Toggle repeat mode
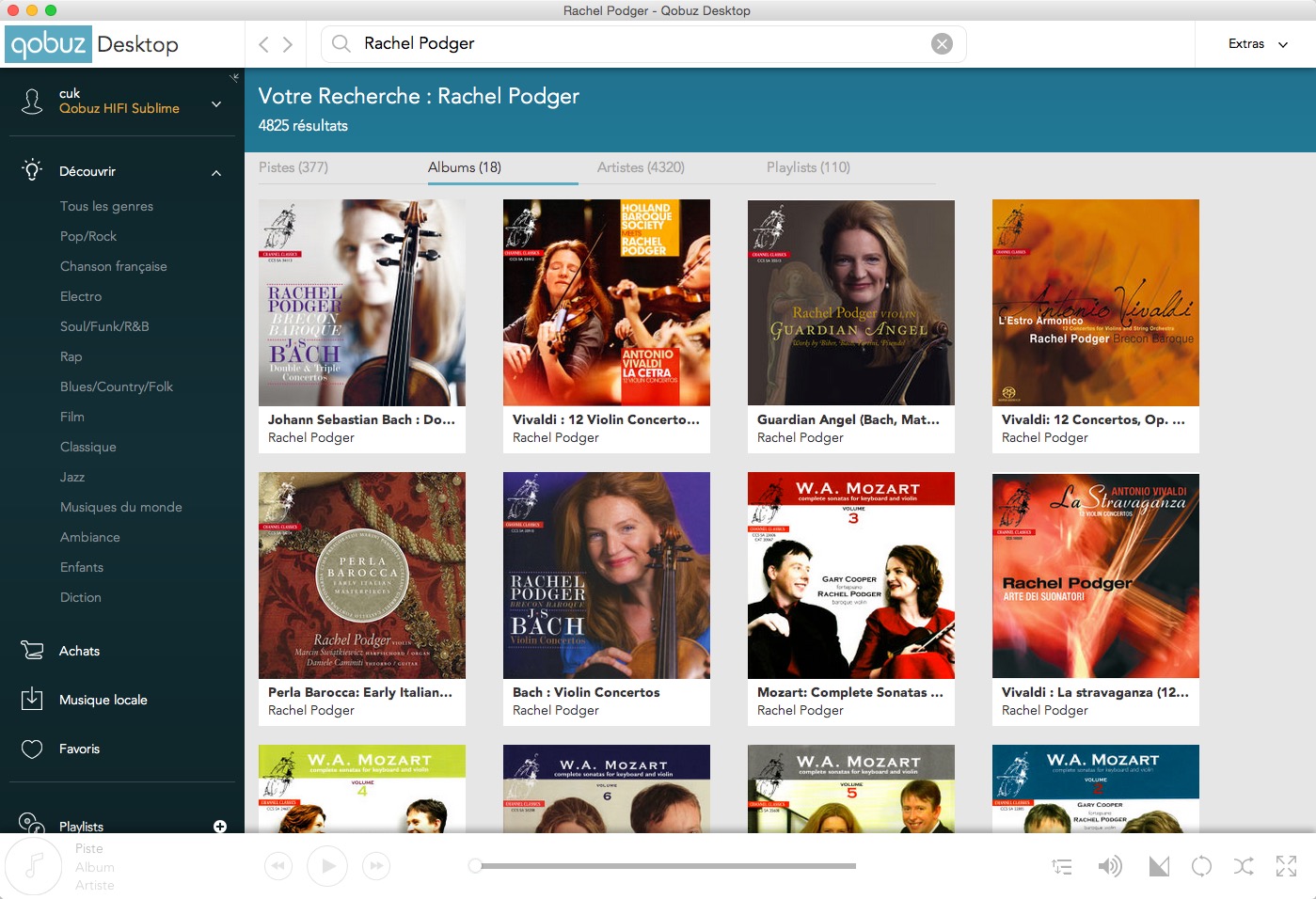The image size is (1316, 899). pos(1201,866)
